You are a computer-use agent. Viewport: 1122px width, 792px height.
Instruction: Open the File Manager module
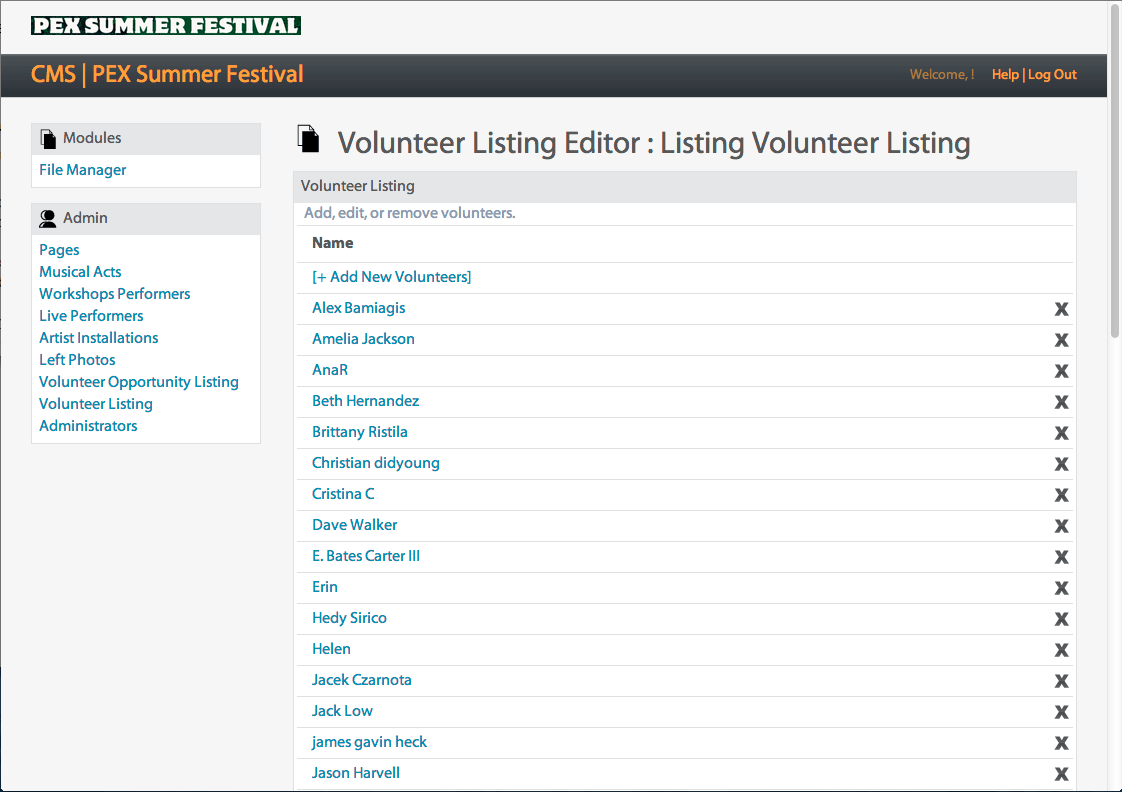point(83,170)
